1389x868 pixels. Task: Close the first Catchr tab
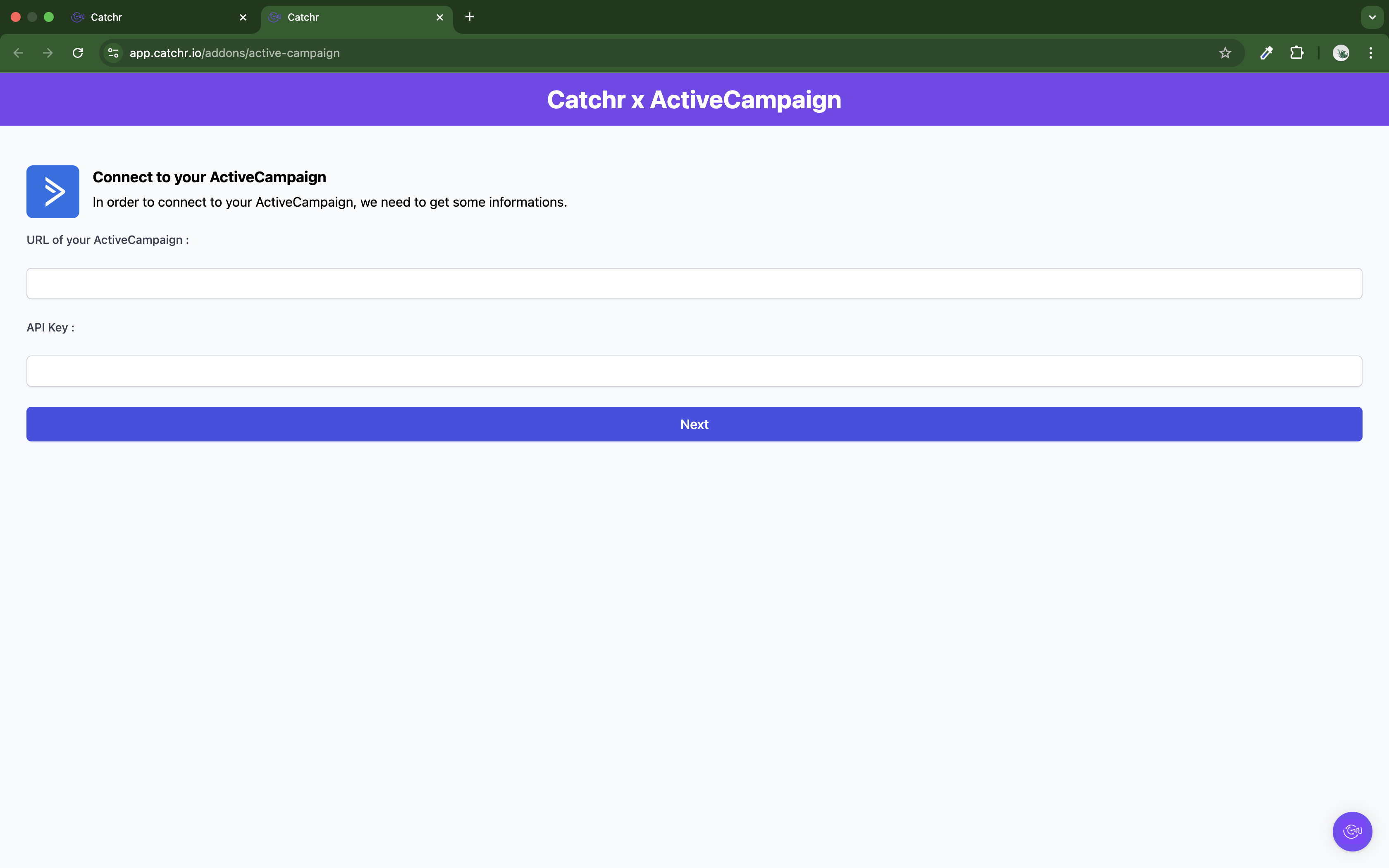[x=243, y=17]
